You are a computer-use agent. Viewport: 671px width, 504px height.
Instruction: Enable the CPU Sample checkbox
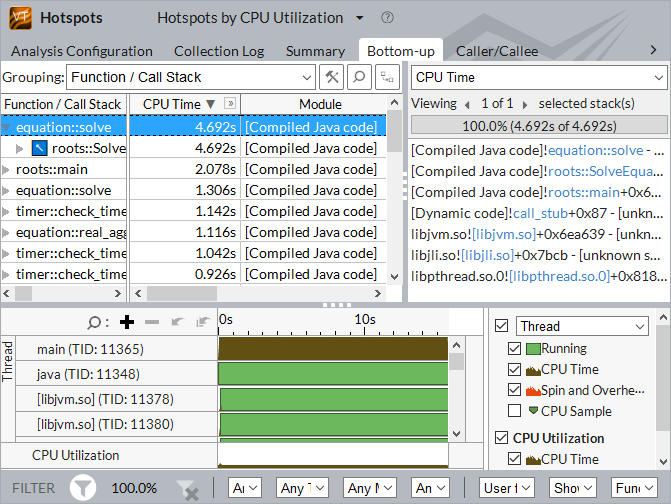coord(514,411)
